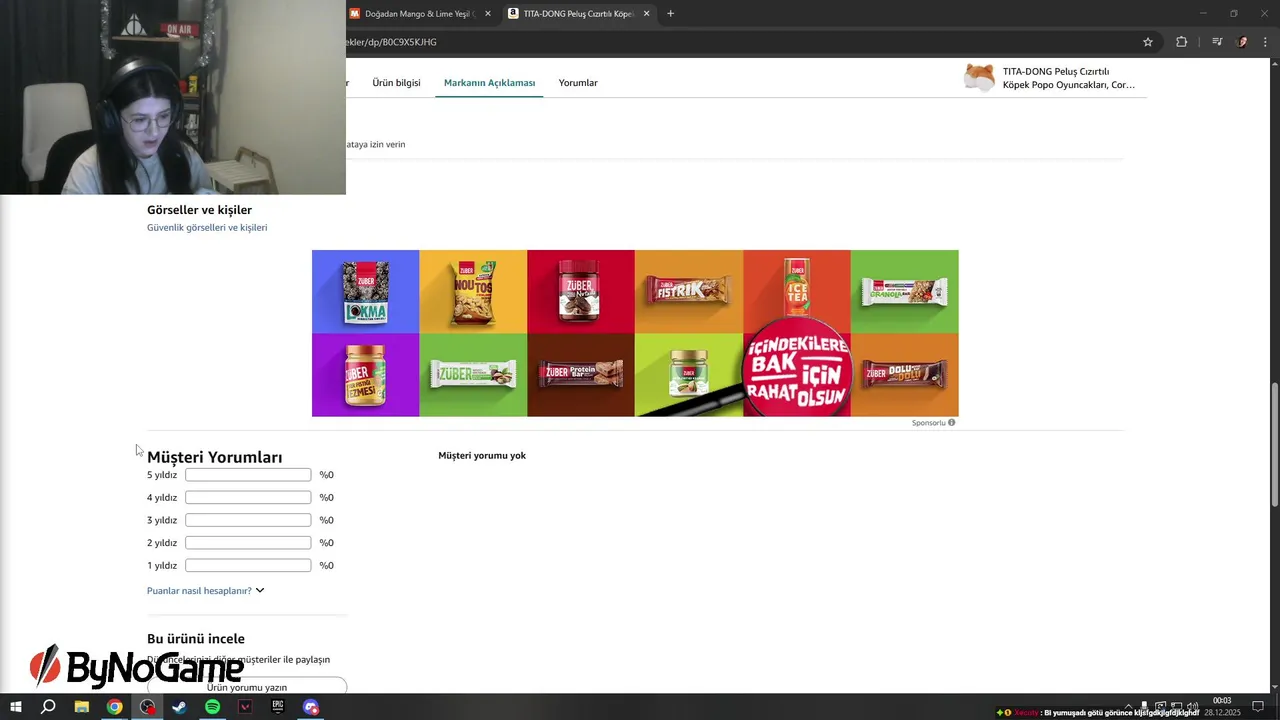Open the Windows Start menu
Screen dimensions: 1280x720
click(x=16, y=707)
